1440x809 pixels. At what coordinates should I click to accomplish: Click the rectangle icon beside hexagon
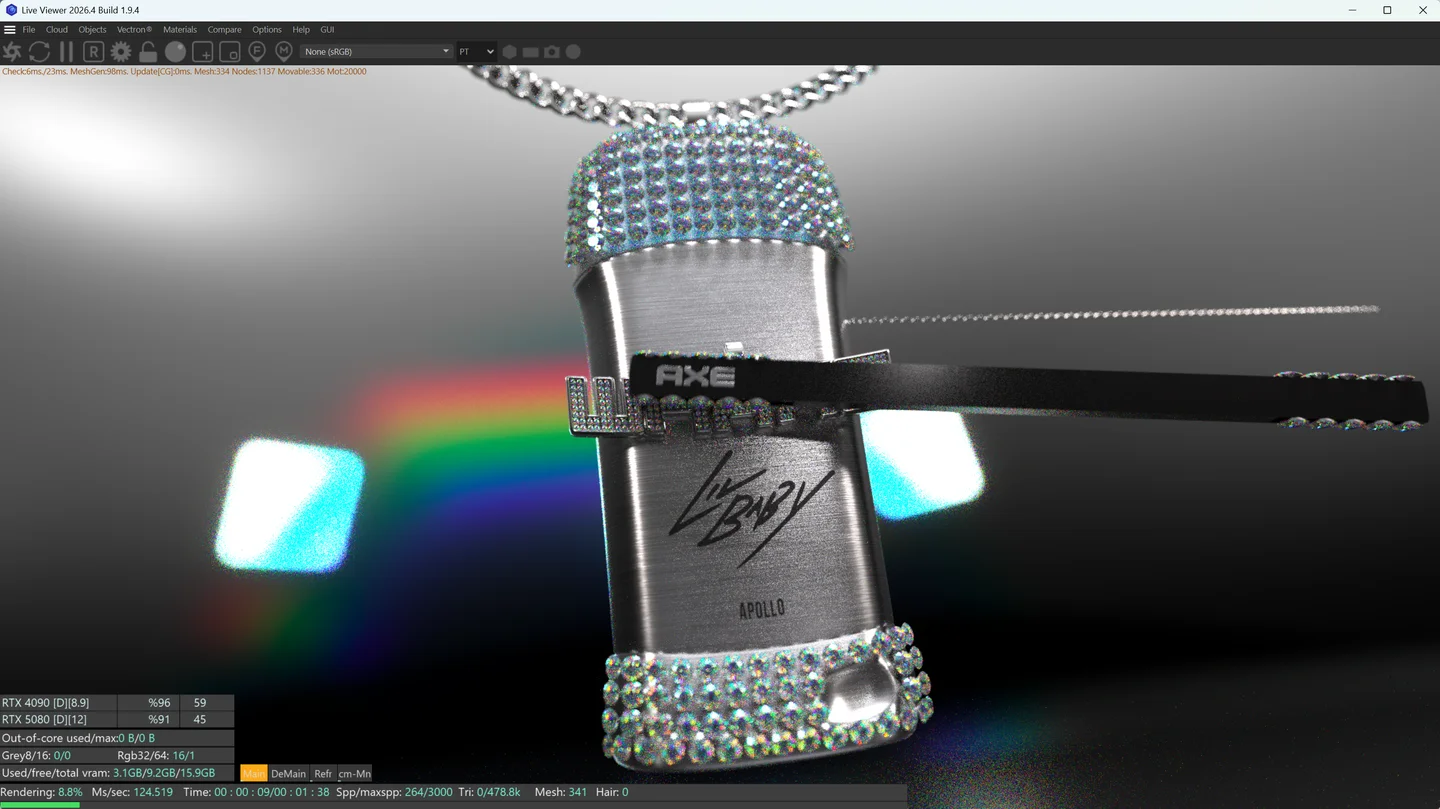pos(531,52)
